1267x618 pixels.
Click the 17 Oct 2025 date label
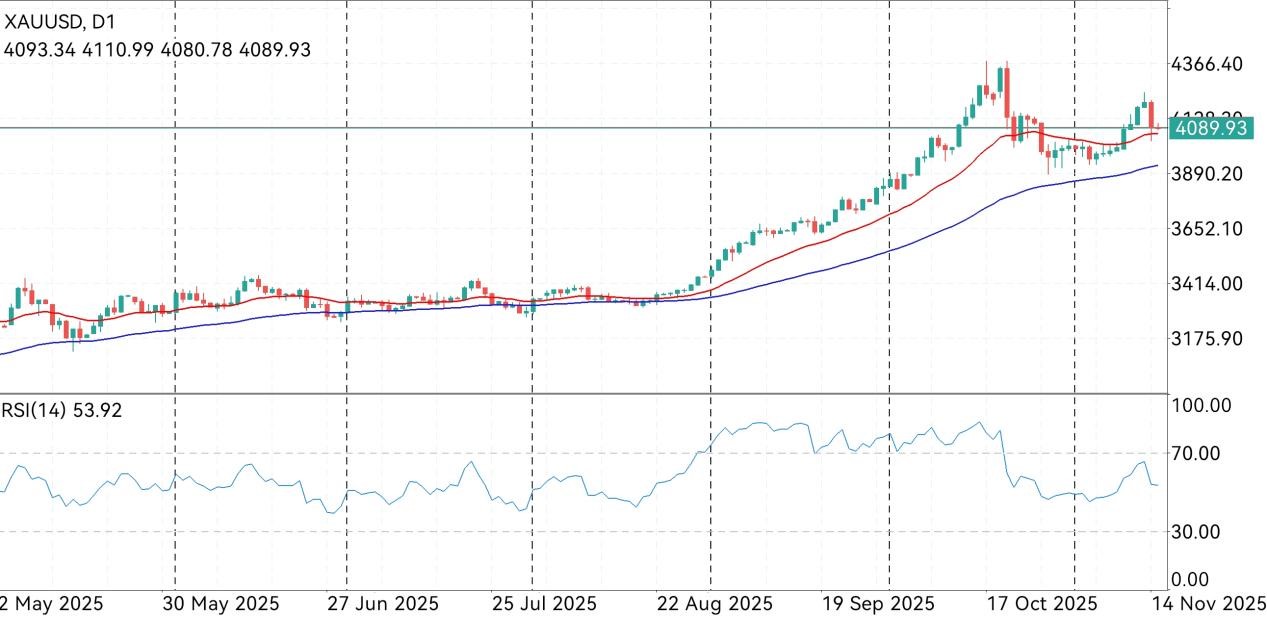[x=1041, y=604]
